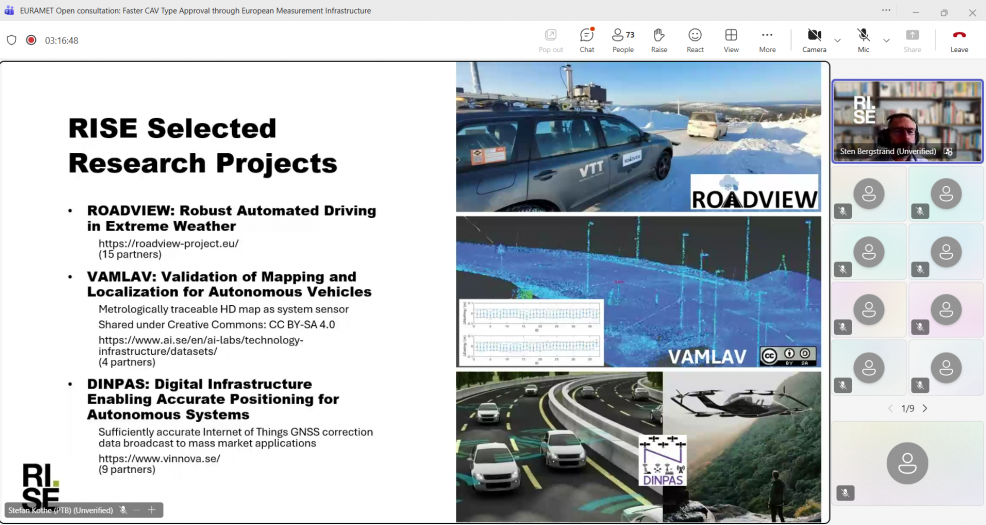Click the ai.se datasets URL on slide
986x525 pixels.
(x=201, y=345)
